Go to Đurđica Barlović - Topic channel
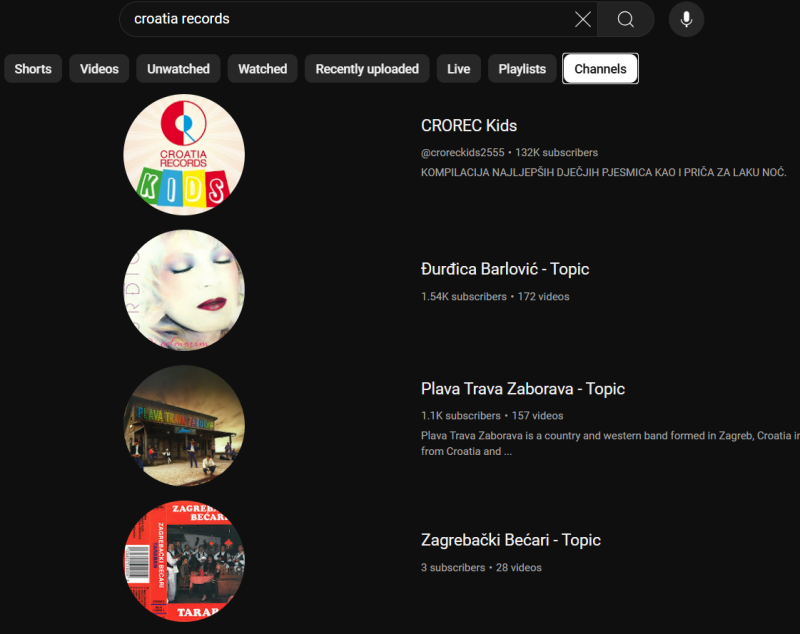800x634 pixels. click(505, 269)
